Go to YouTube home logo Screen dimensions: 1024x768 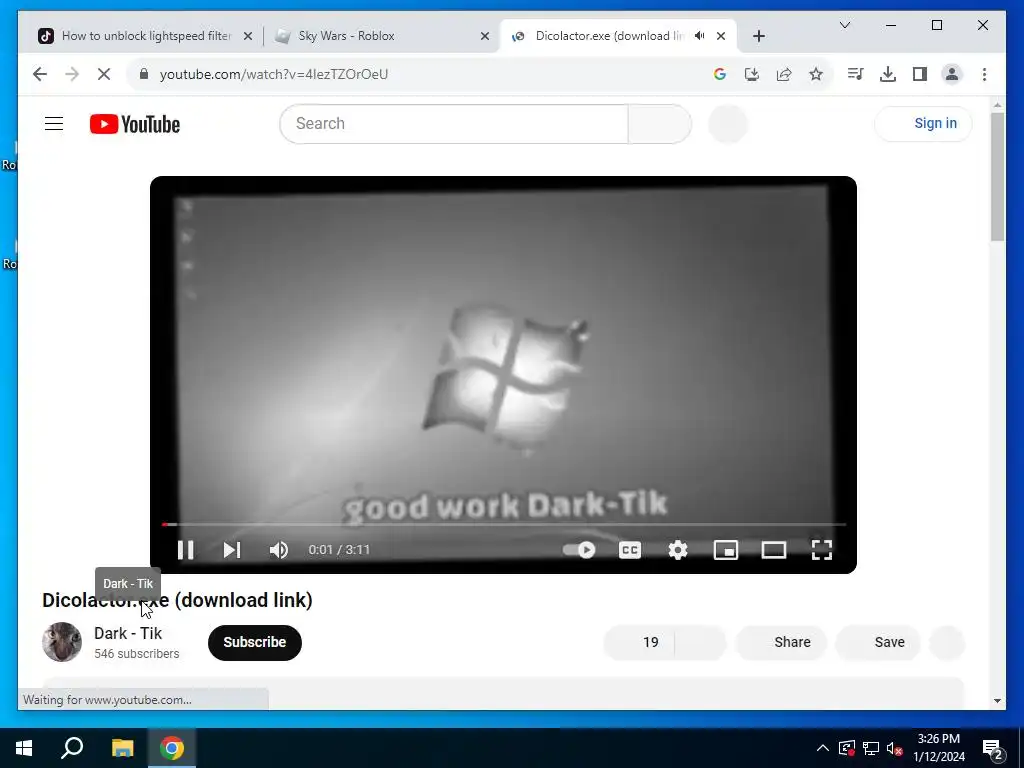coord(135,124)
